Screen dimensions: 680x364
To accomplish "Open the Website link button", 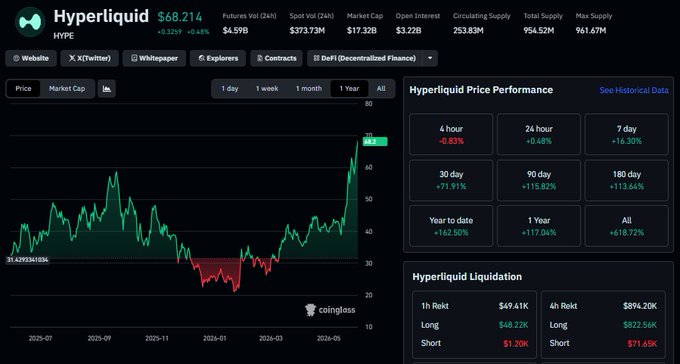I will (31, 58).
